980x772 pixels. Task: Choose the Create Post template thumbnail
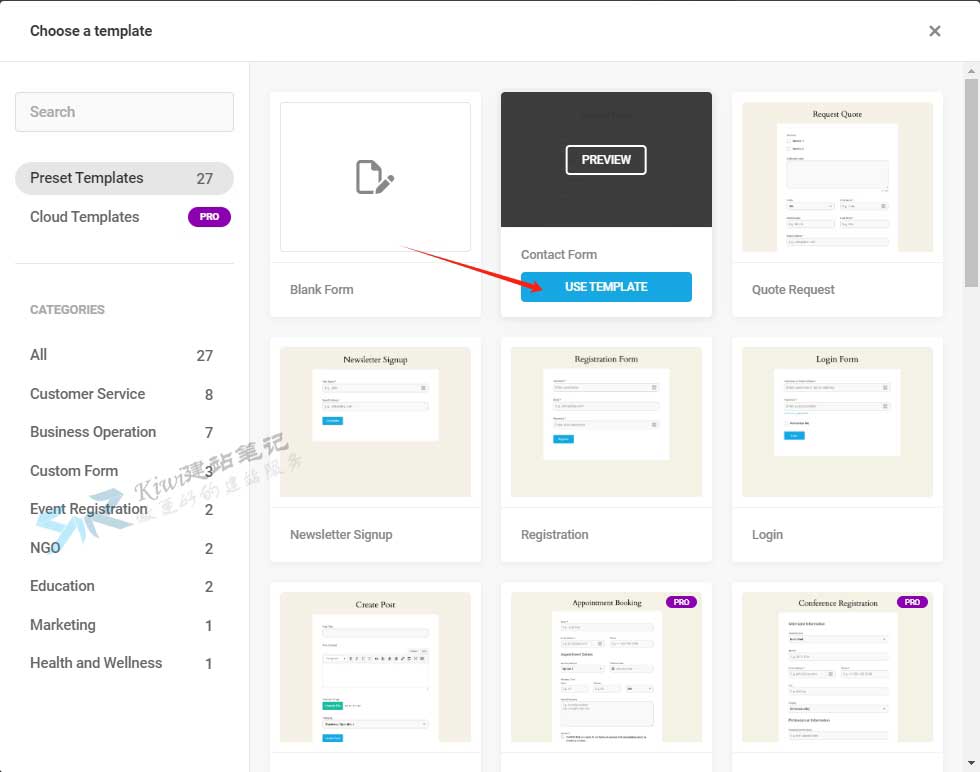[375, 667]
